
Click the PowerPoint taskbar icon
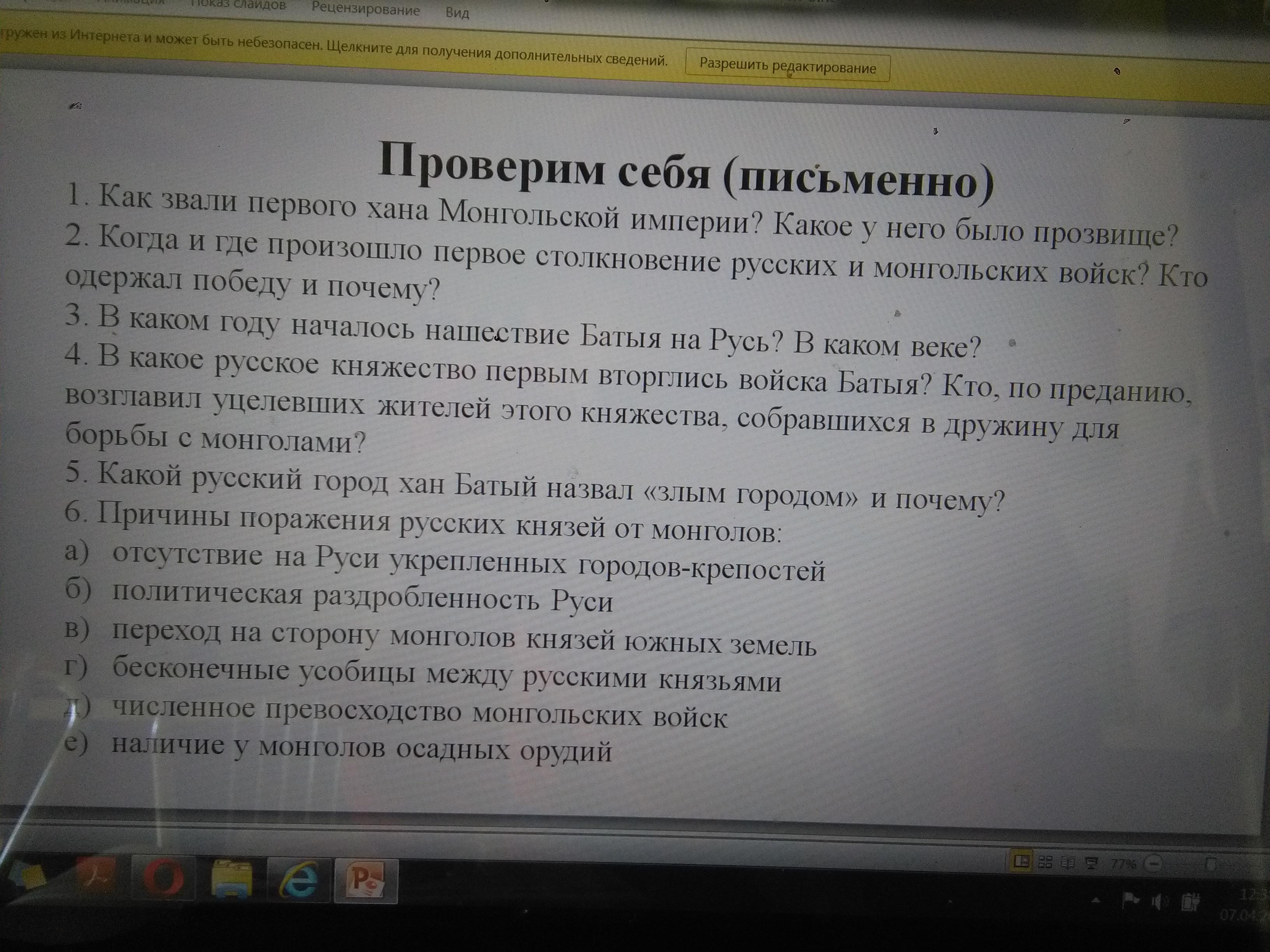point(364,880)
